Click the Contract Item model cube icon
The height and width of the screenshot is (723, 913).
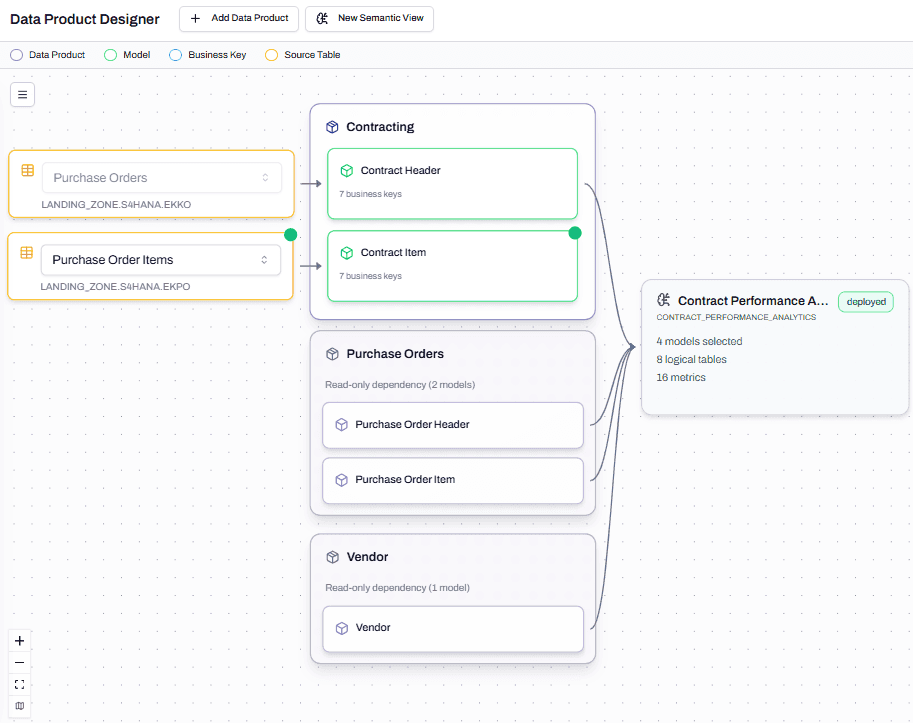[346, 253]
